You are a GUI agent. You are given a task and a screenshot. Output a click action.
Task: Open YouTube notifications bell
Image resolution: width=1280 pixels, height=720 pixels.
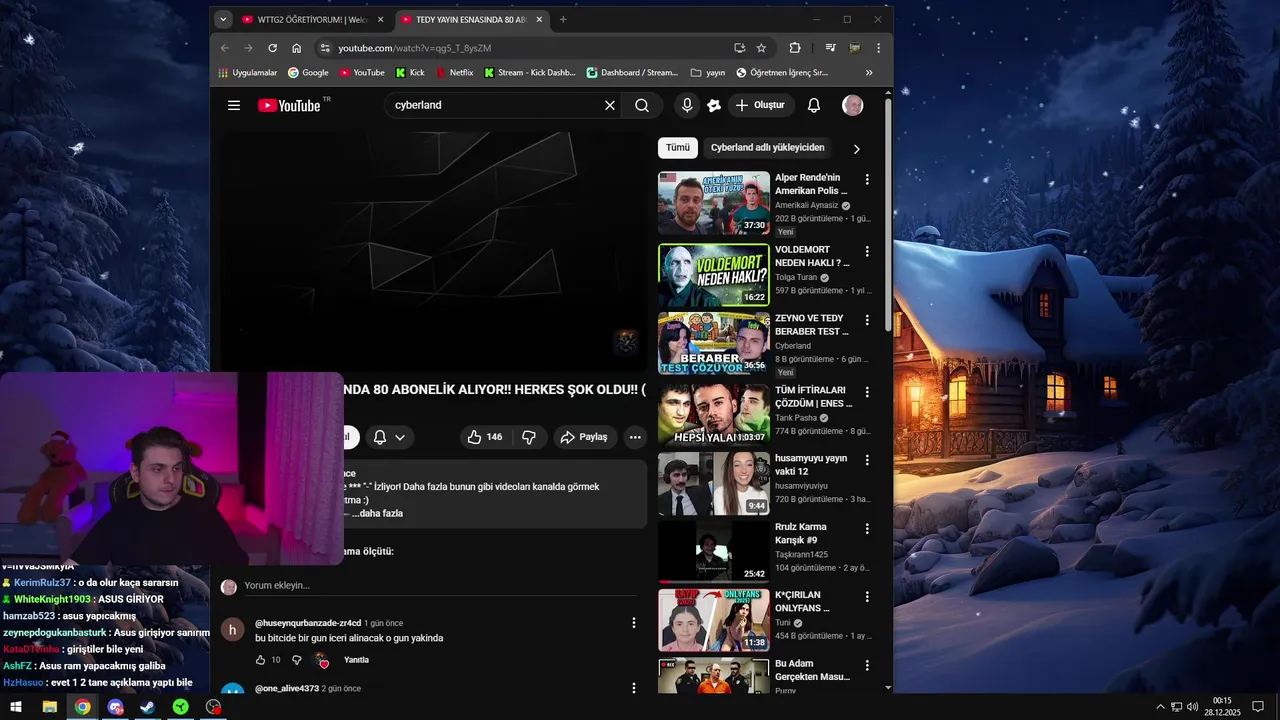tap(814, 105)
